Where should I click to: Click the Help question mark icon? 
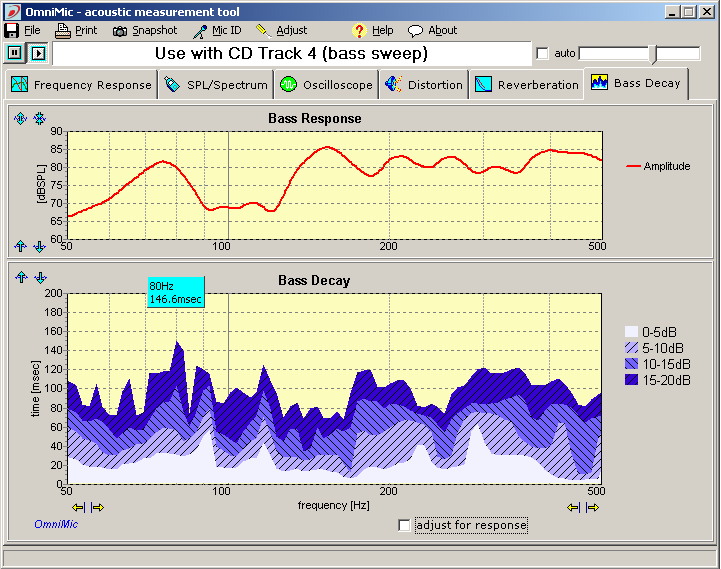coord(360,30)
